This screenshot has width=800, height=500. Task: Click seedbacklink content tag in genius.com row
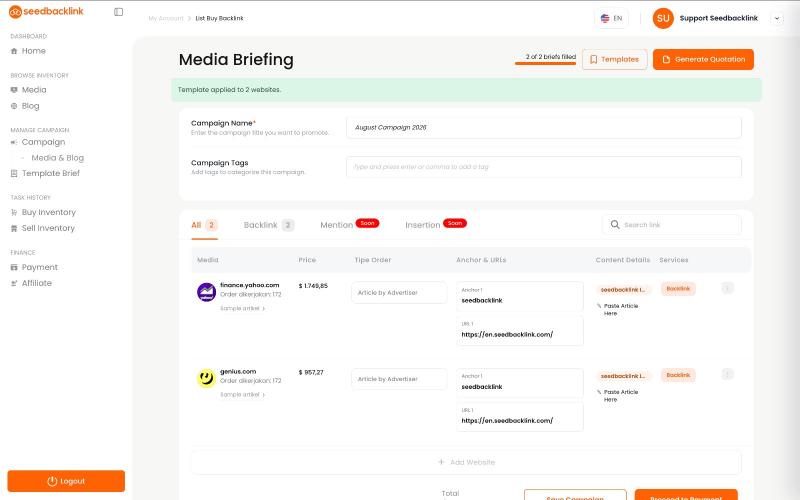(623, 376)
